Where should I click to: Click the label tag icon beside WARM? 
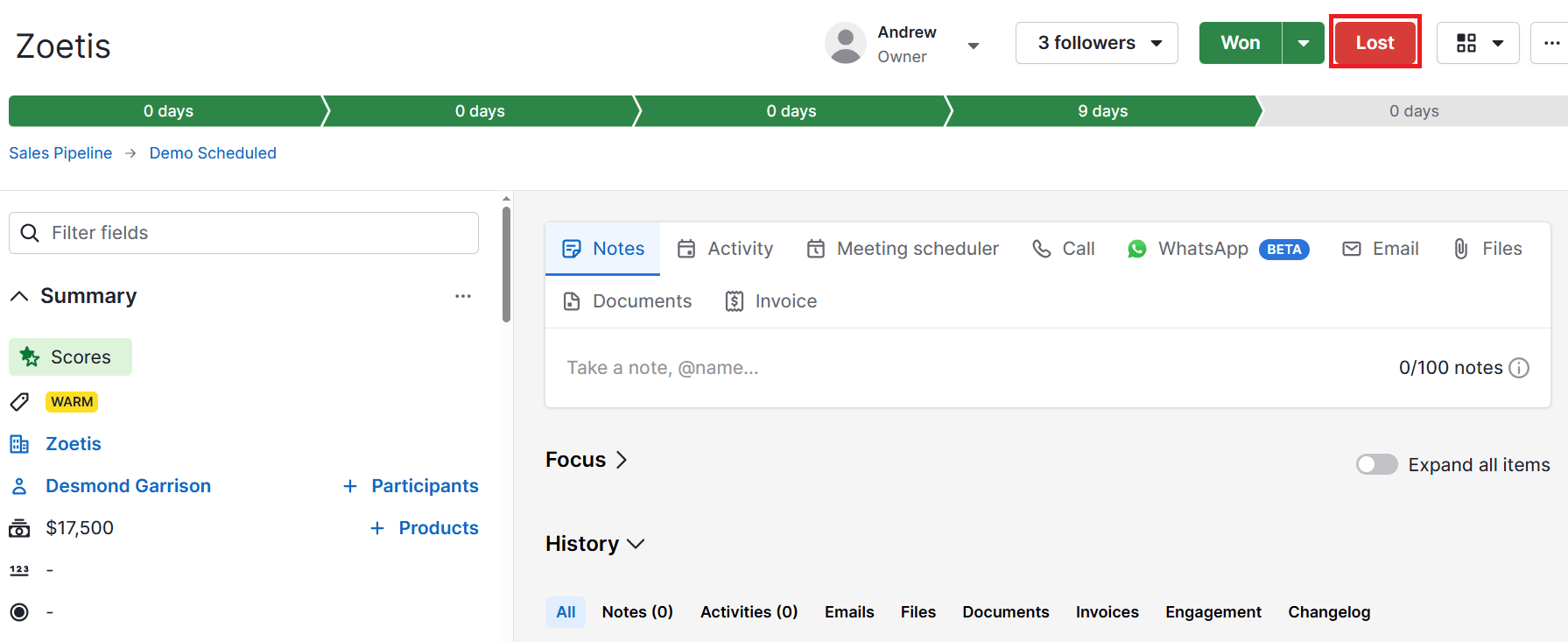click(19, 402)
